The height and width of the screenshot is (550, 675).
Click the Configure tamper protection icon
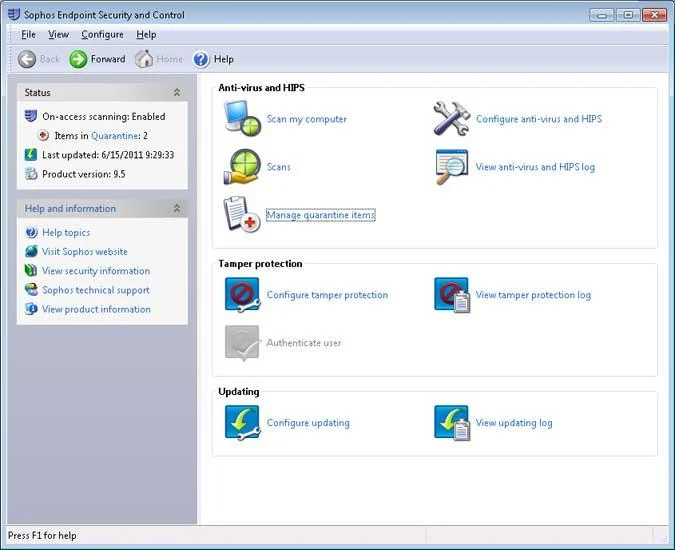click(x=242, y=295)
